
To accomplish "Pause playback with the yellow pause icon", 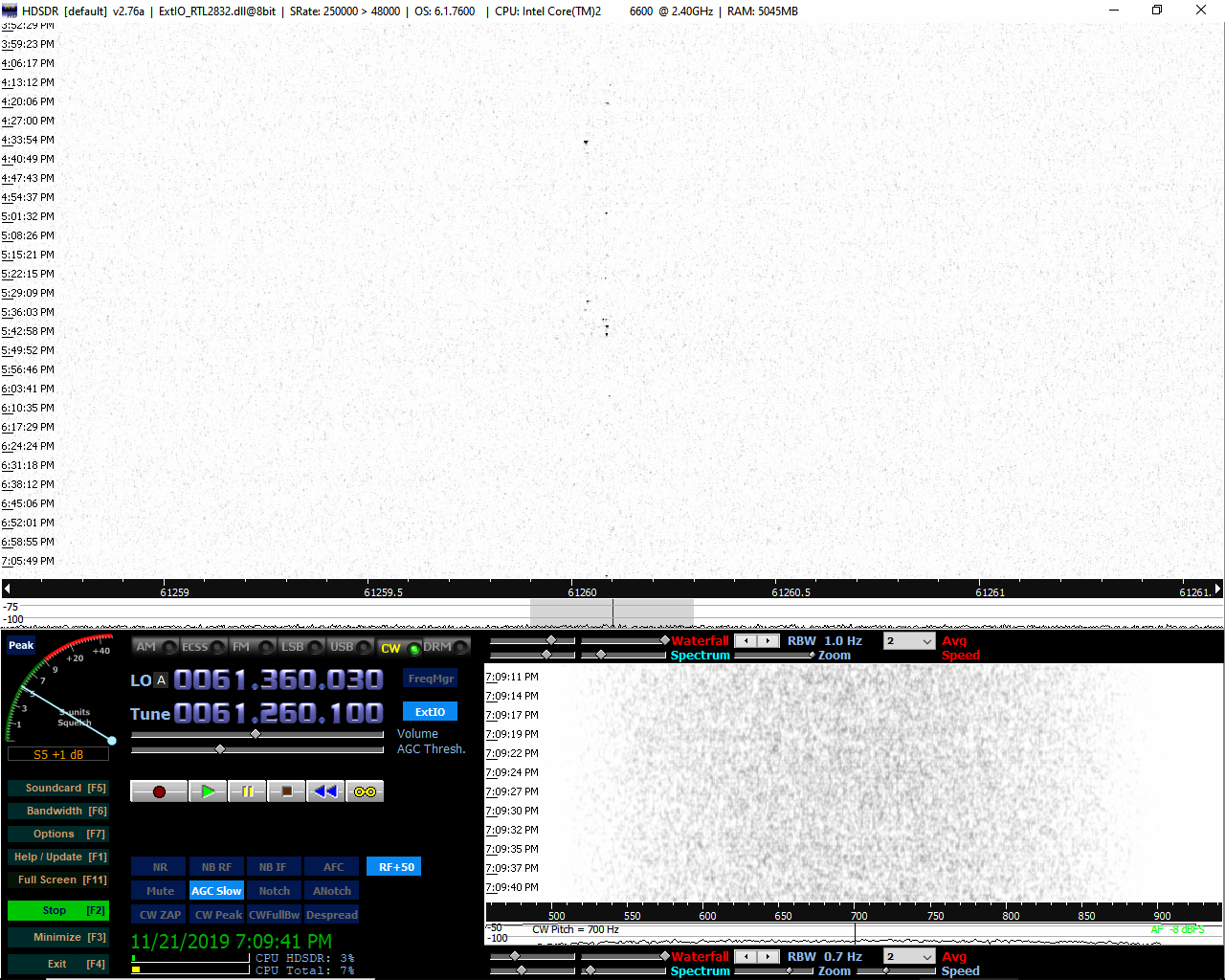I will pos(247,791).
